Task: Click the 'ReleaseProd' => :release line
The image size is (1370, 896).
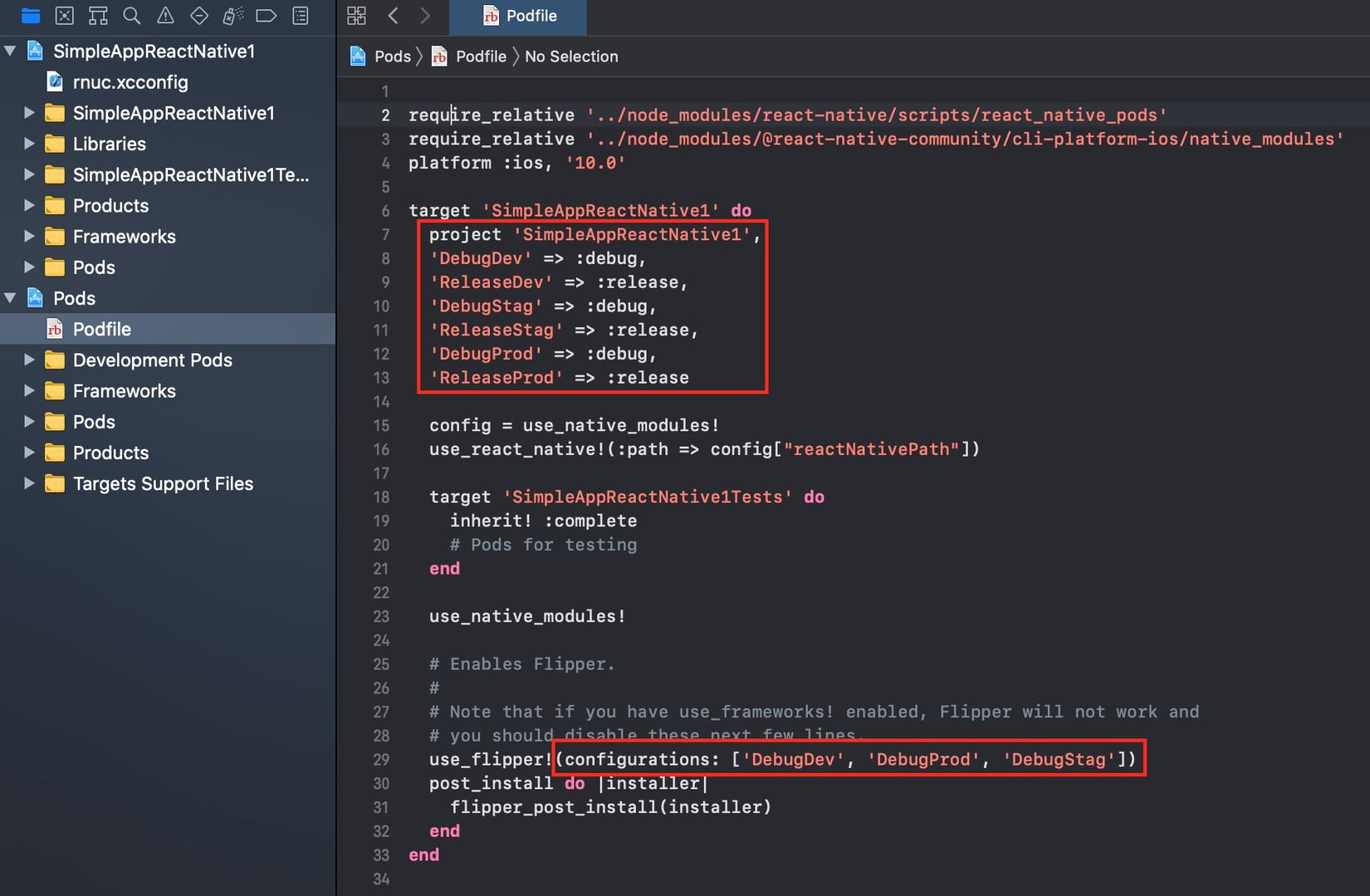Action: [559, 377]
